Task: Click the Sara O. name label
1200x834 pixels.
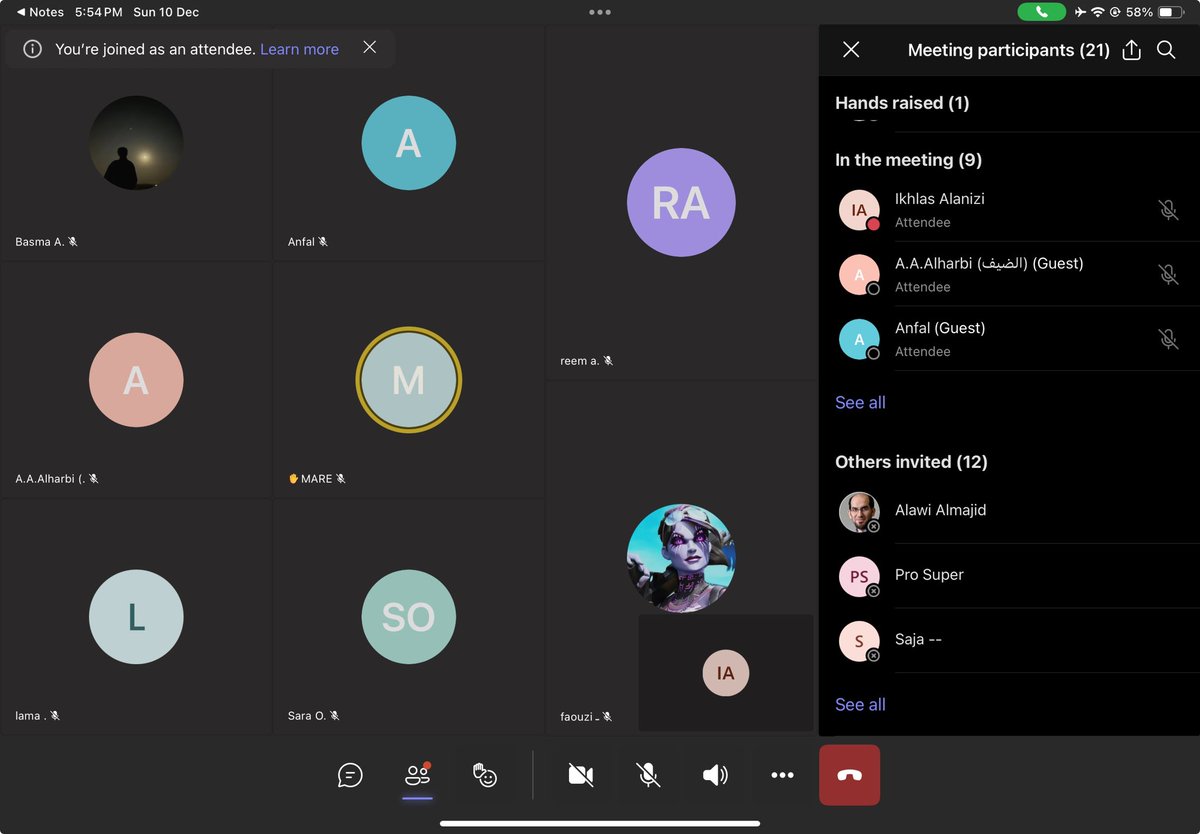Action: click(307, 716)
